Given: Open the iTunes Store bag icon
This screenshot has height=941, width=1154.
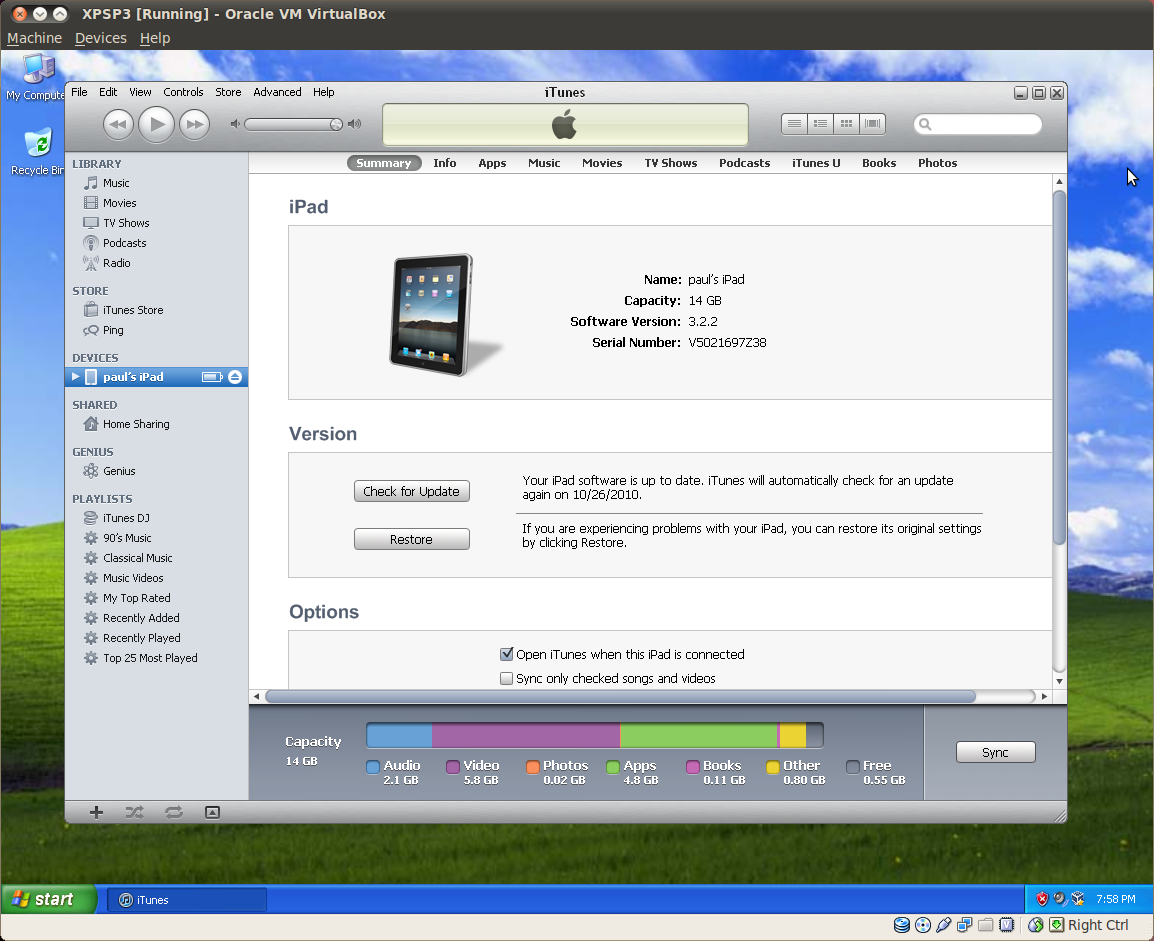Looking at the screenshot, I should point(91,310).
